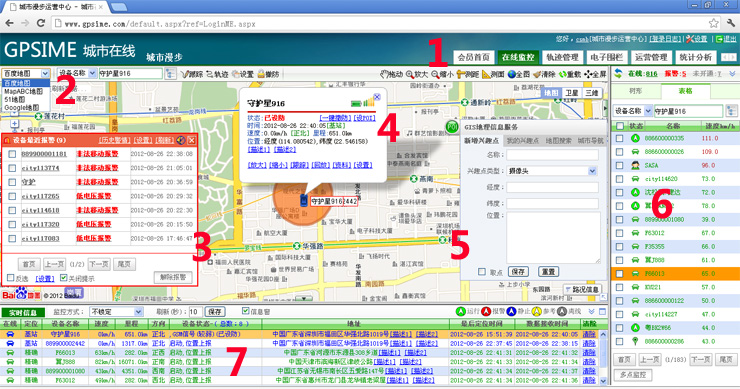Close the 守护星916 info popup
The height and width of the screenshot is (389, 740).
click(377, 96)
